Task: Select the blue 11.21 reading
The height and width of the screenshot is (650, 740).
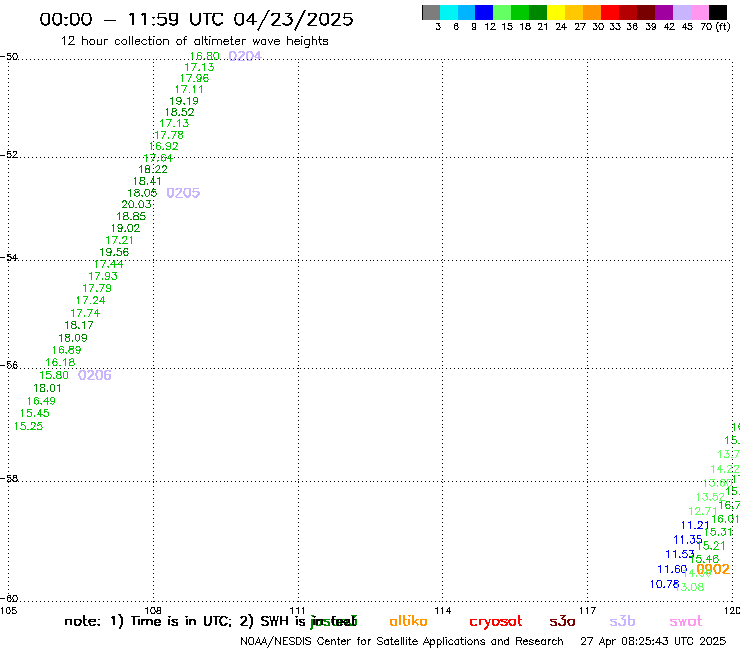Action: pos(695,525)
